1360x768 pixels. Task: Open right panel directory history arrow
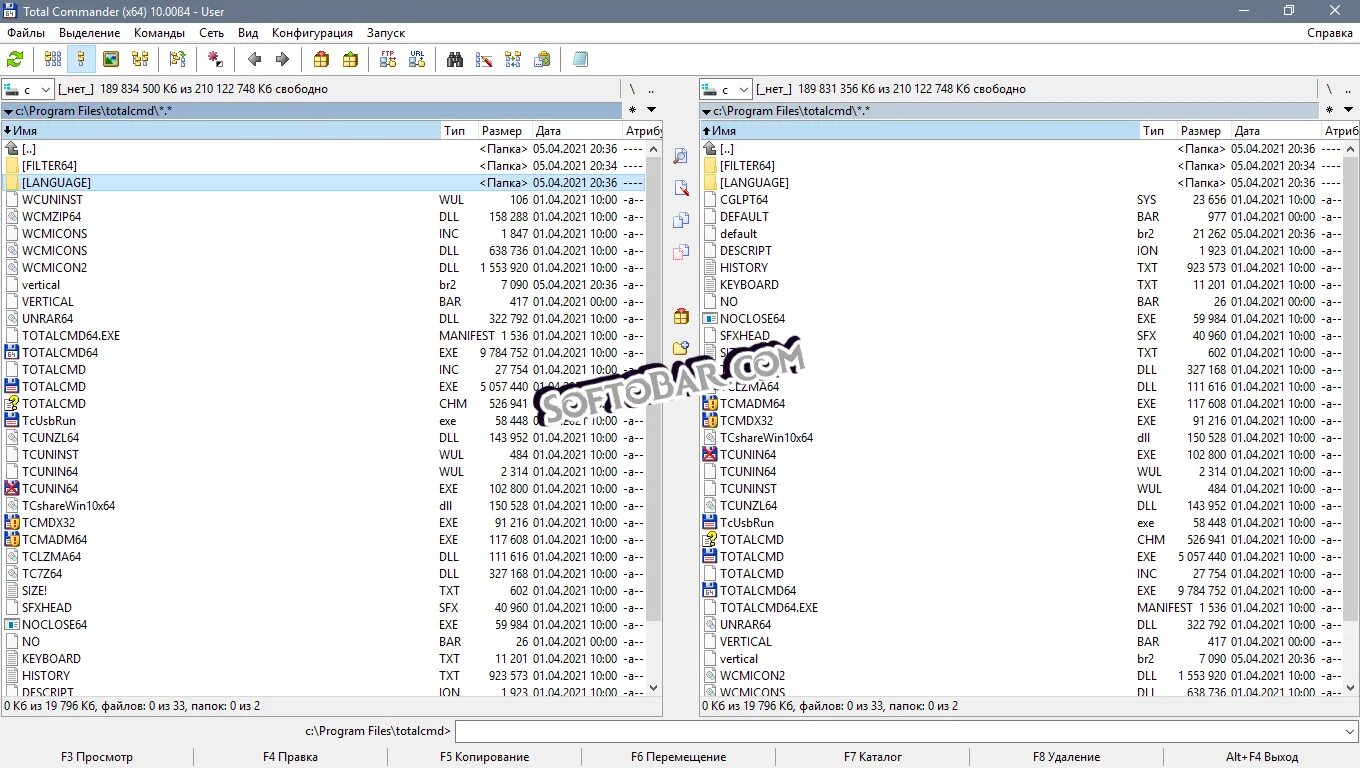1349,110
